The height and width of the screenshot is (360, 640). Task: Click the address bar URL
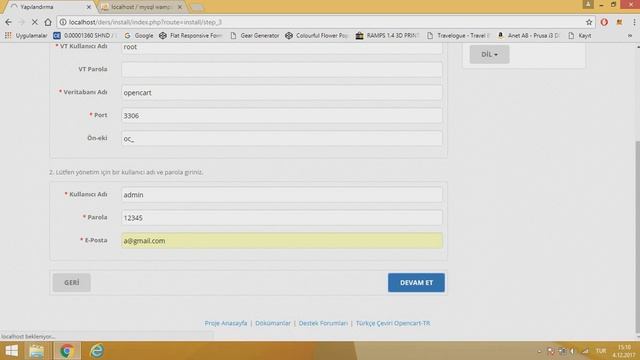coord(145,22)
